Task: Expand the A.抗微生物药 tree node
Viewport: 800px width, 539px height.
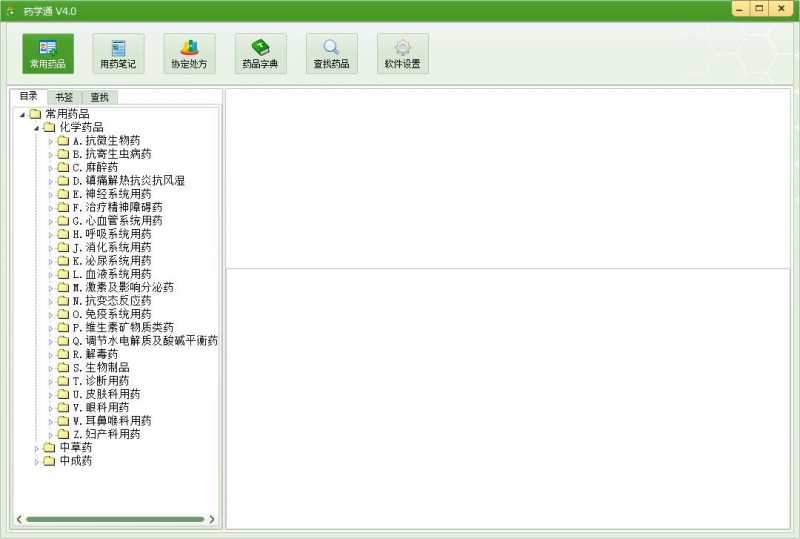Action: tap(51, 141)
